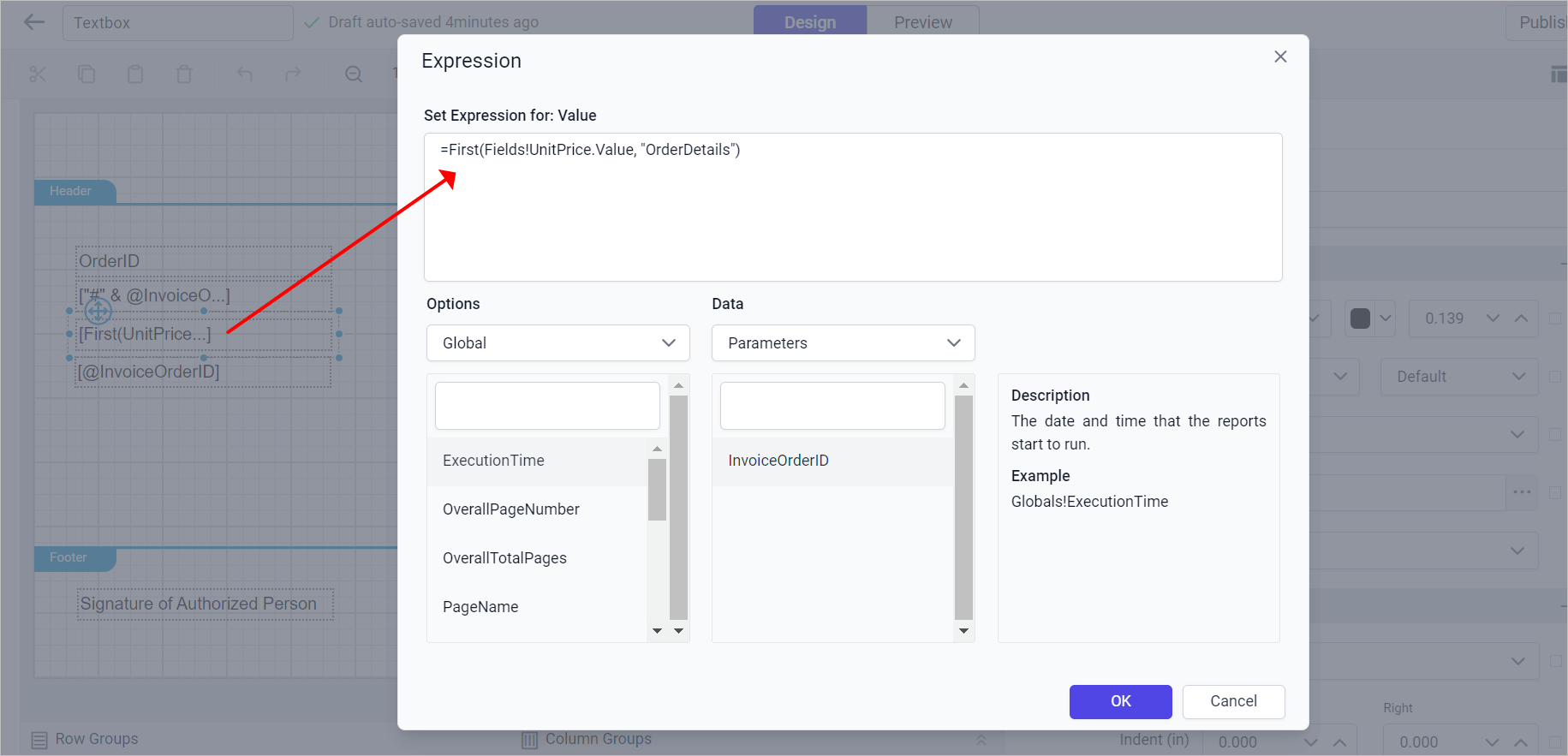Open the Parameters data dropdown
Screen dimensions: 1568x756
click(844, 343)
